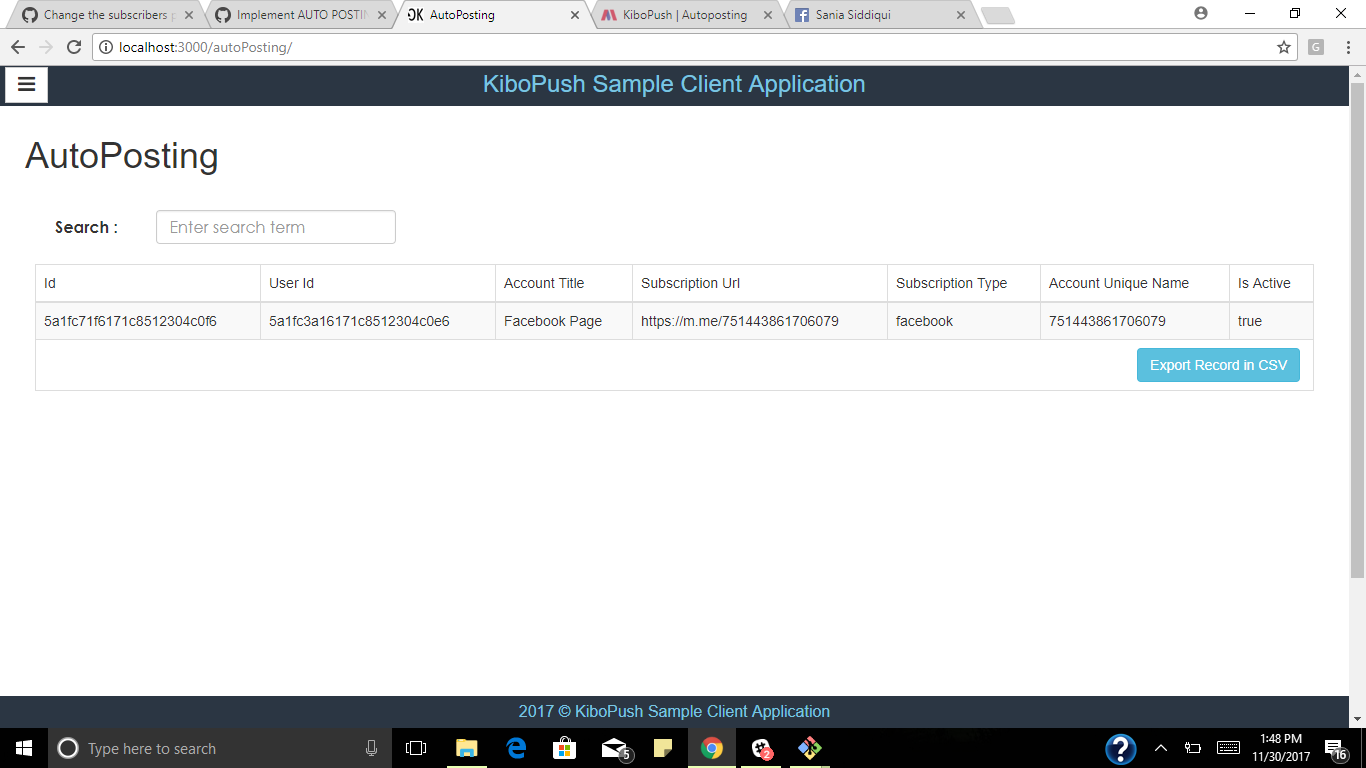The width and height of the screenshot is (1366, 768).
Task: Click the 'Subscription Url' column header
Action: coord(760,283)
